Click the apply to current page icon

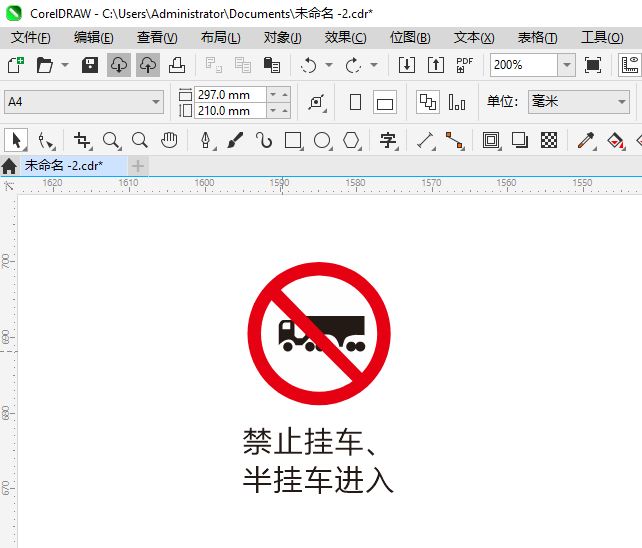(x=457, y=102)
